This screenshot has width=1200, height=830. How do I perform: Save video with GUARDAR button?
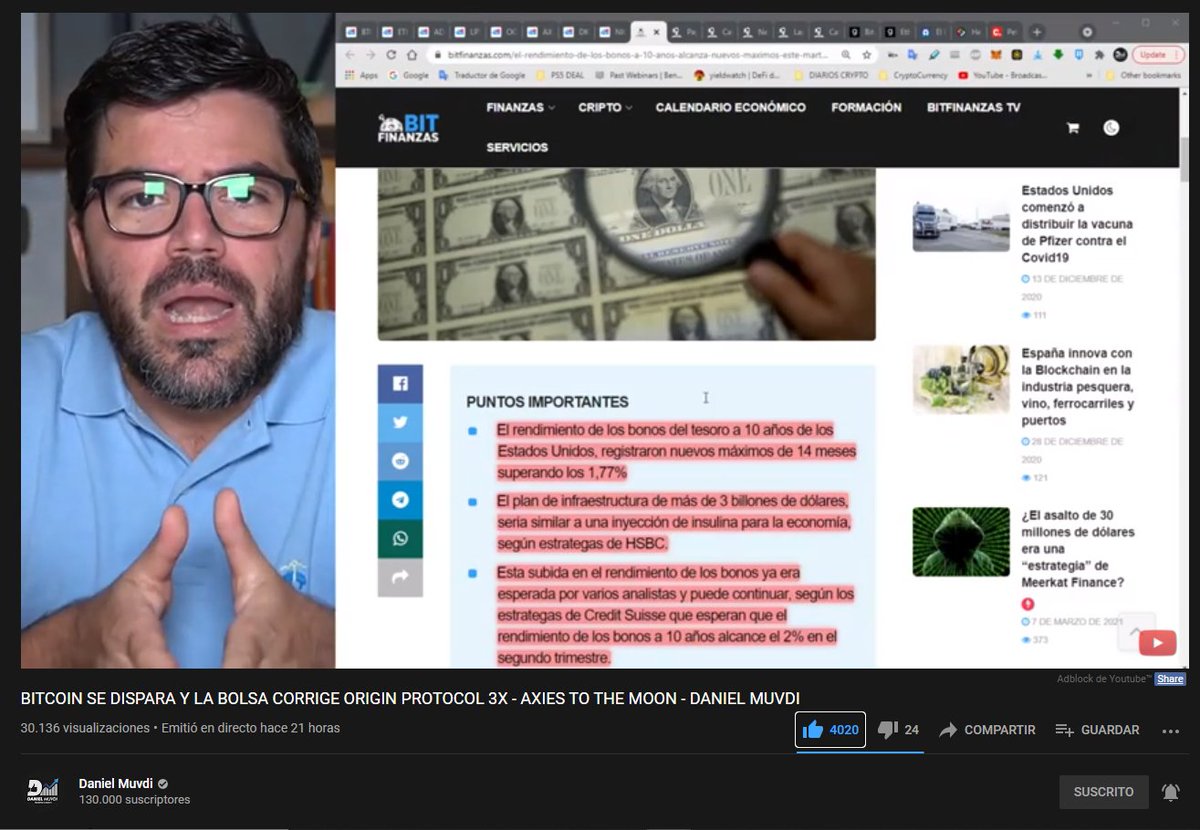click(x=1097, y=730)
